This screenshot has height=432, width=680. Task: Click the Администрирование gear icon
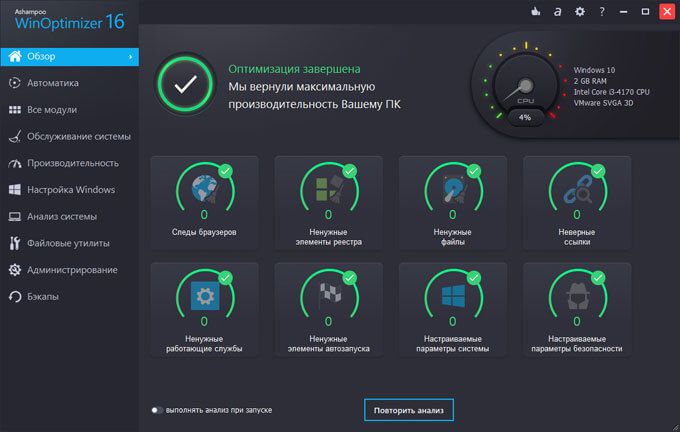pos(15,270)
